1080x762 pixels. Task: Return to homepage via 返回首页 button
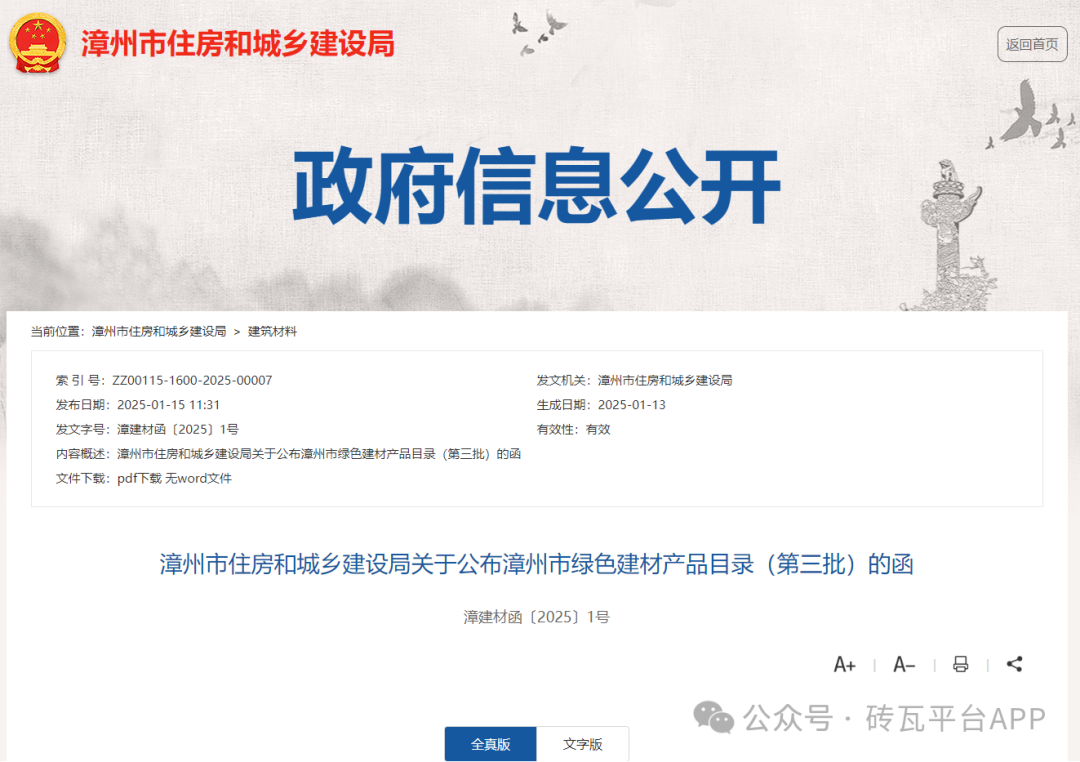tap(1032, 44)
